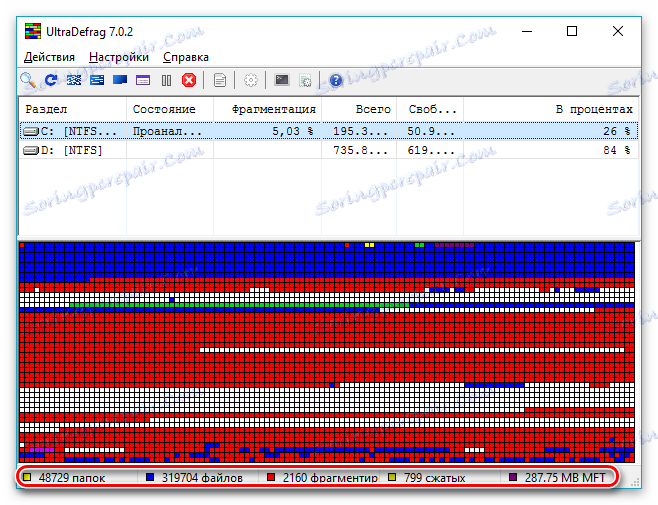Click the 2160 фрагментир status entry
Image resolution: width=658 pixels, height=505 pixels.
pyautogui.click(x=330, y=478)
